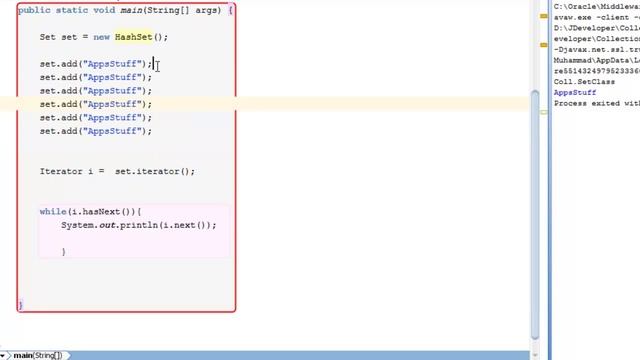
Task: Place the cursor on the 'Iterator i = set.iterator();' line
Action: [117, 171]
